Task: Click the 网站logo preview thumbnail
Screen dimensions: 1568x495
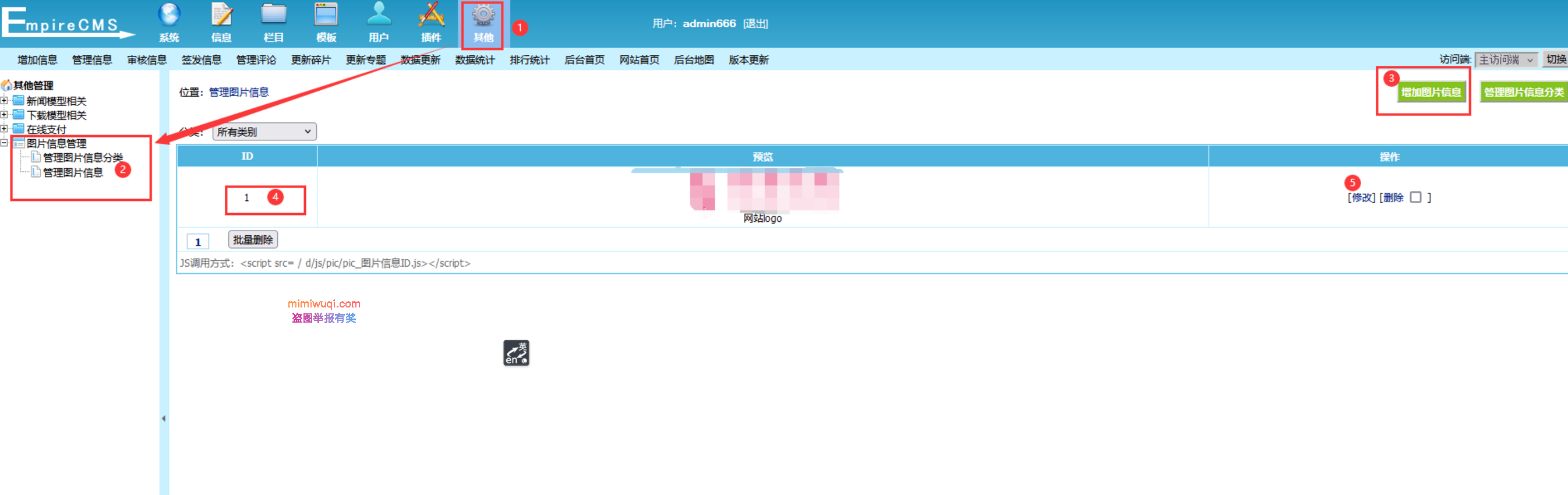Action: point(765,191)
